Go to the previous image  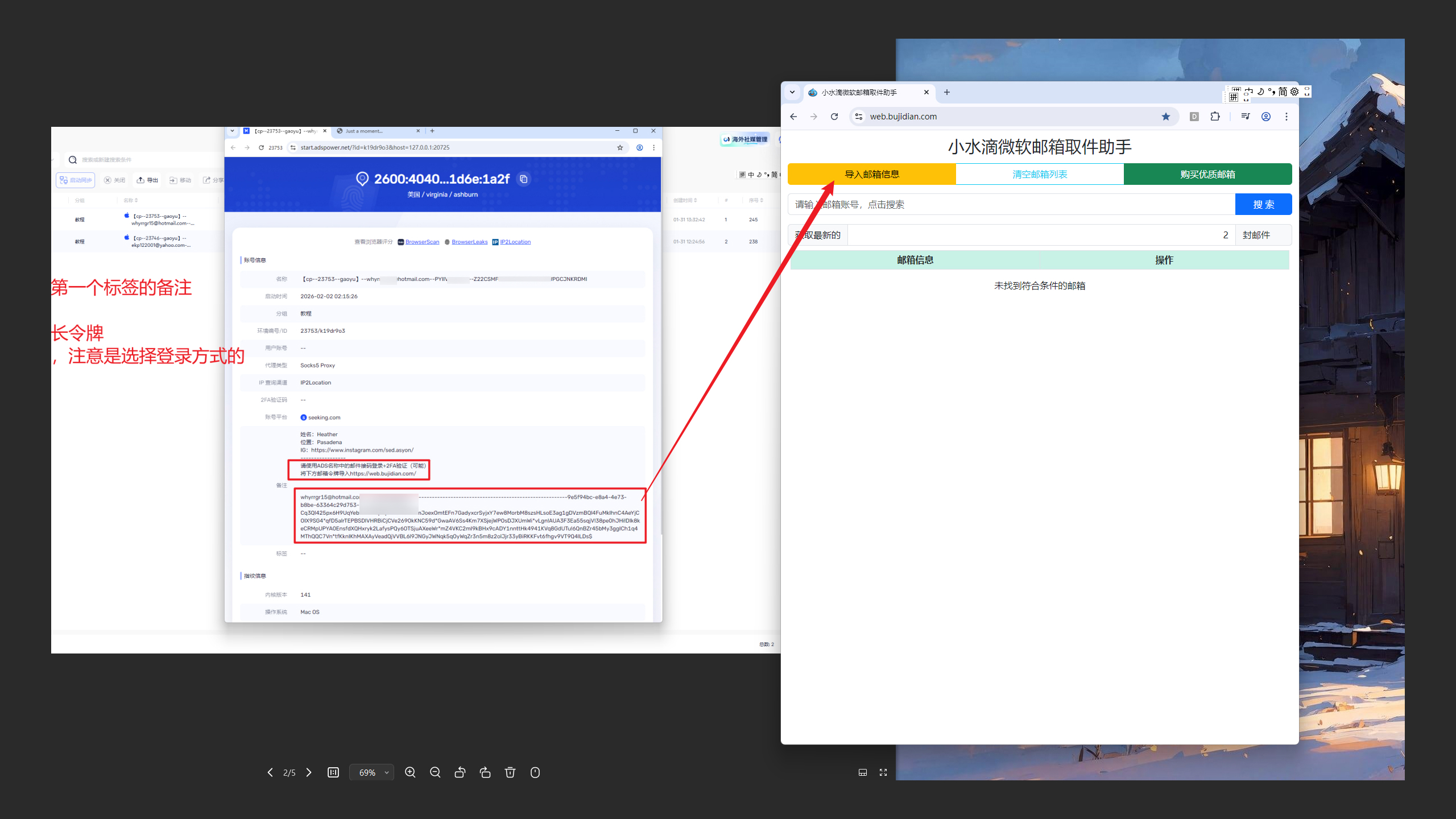tap(270, 772)
